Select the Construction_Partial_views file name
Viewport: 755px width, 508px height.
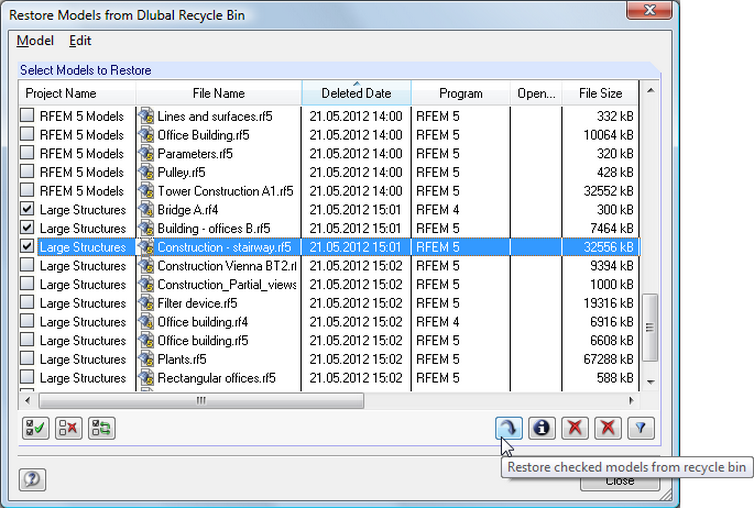coord(227,285)
